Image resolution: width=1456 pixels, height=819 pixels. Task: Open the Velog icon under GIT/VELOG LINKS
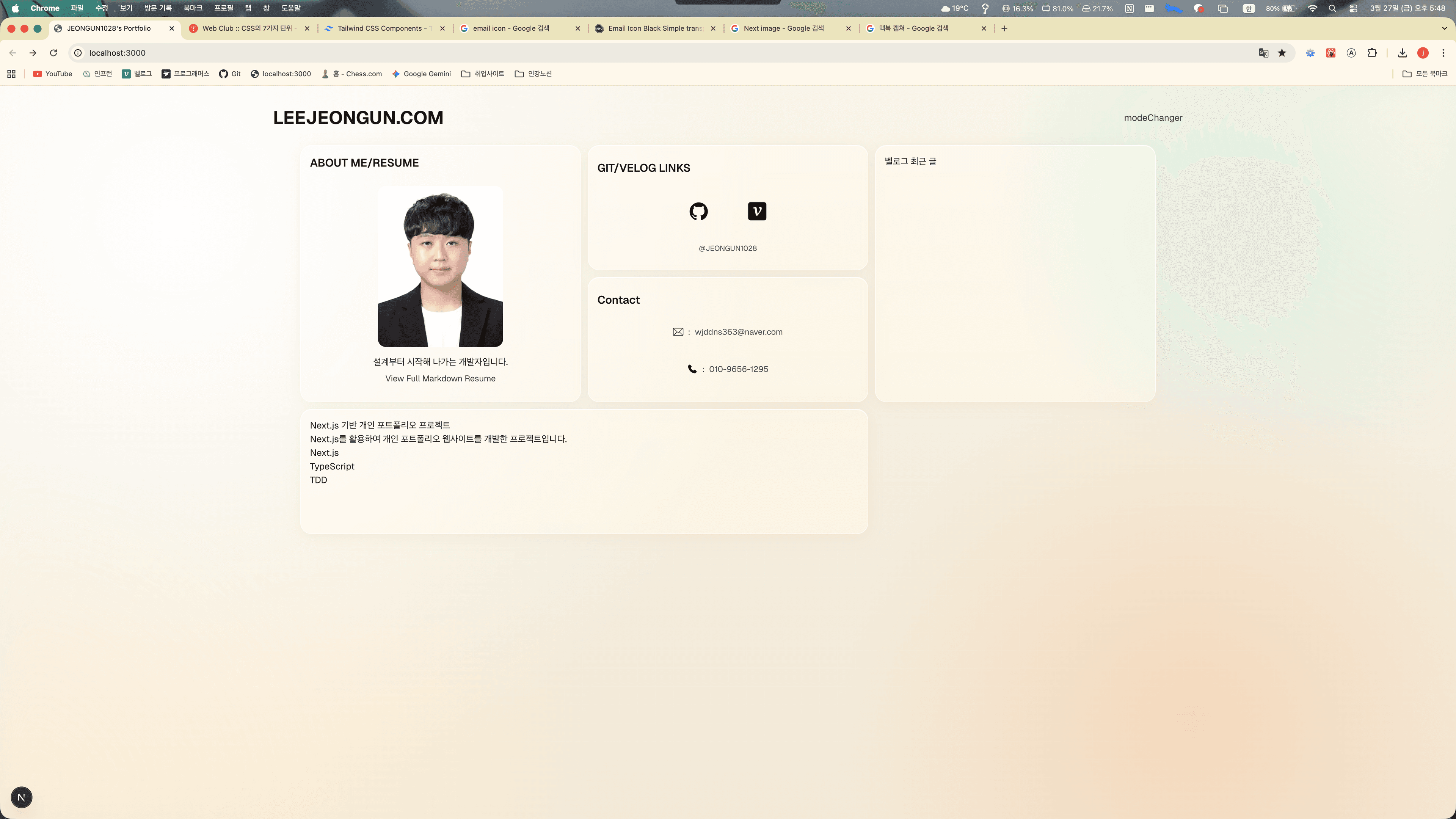(757, 211)
